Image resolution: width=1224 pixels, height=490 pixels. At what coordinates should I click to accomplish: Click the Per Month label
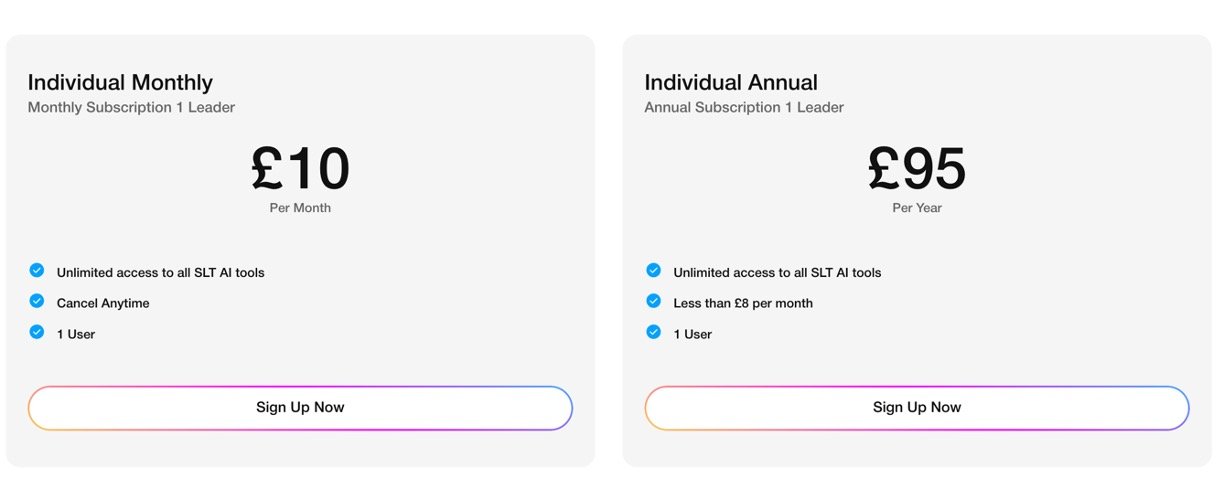pyautogui.click(x=300, y=208)
